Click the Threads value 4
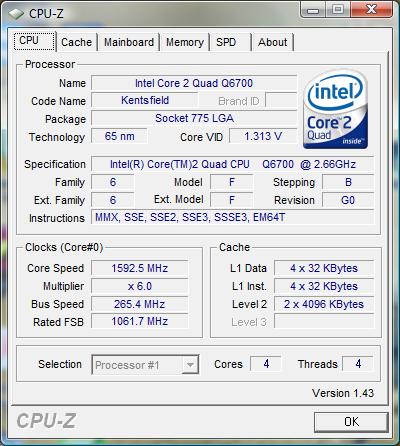Image resolution: width=400 pixels, height=446 pixels. [358, 364]
